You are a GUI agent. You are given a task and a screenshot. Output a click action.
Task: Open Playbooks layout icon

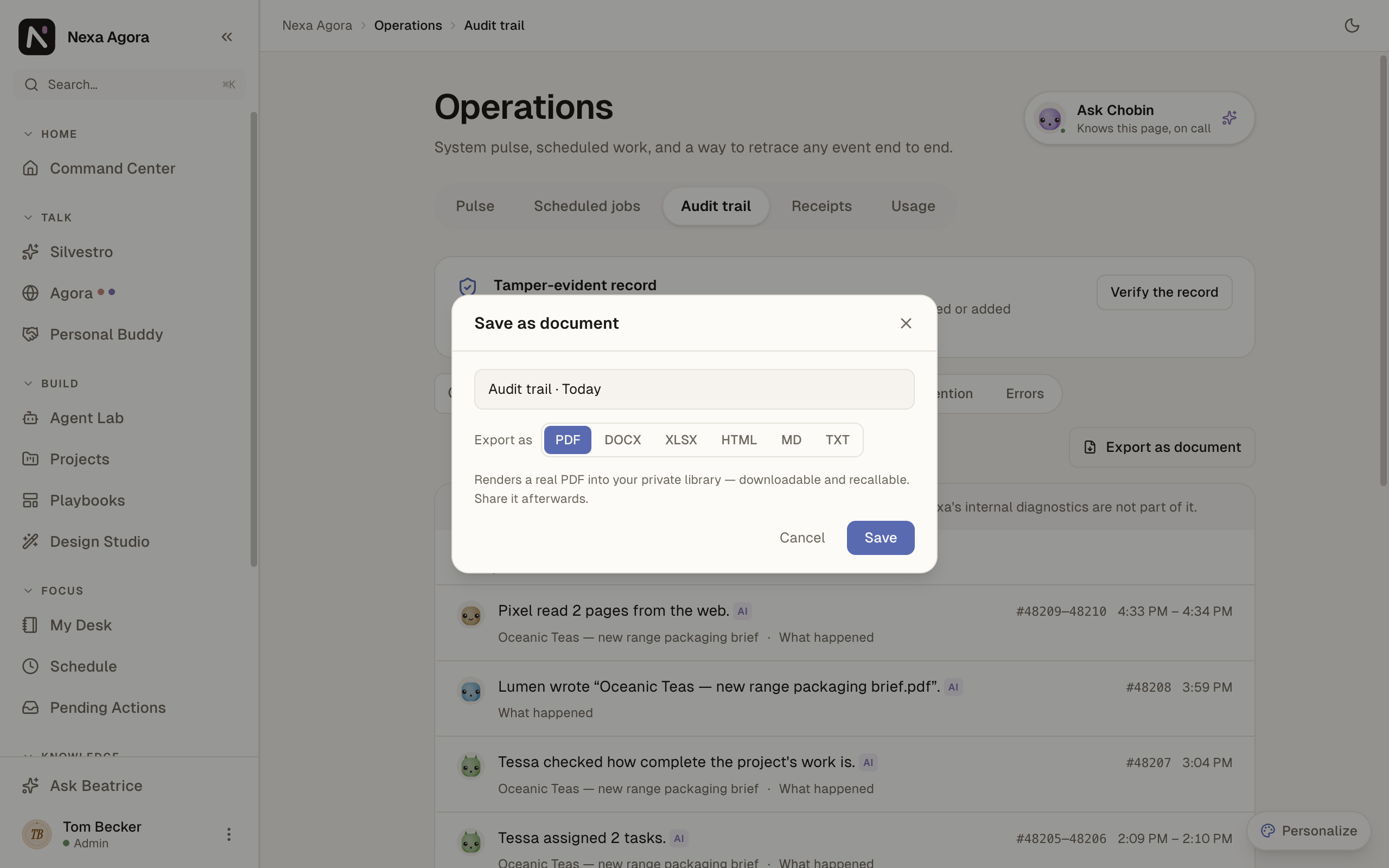tap(30, 500)
